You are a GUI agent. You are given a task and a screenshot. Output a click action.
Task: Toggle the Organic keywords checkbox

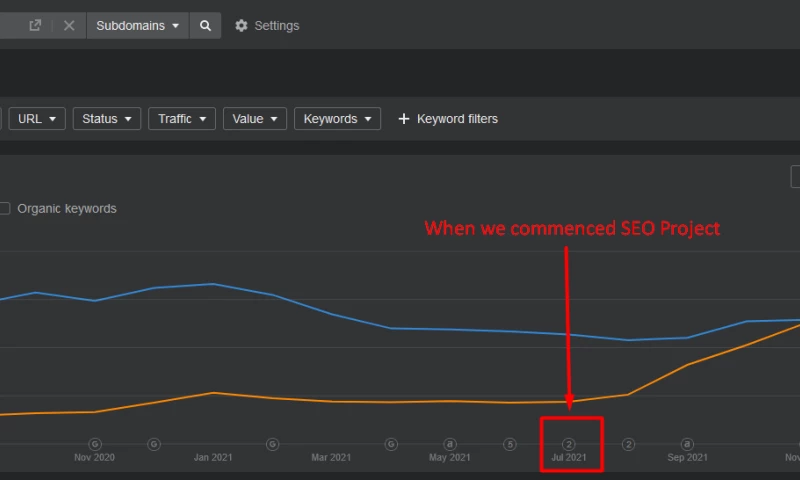click(x=4, y=209)
